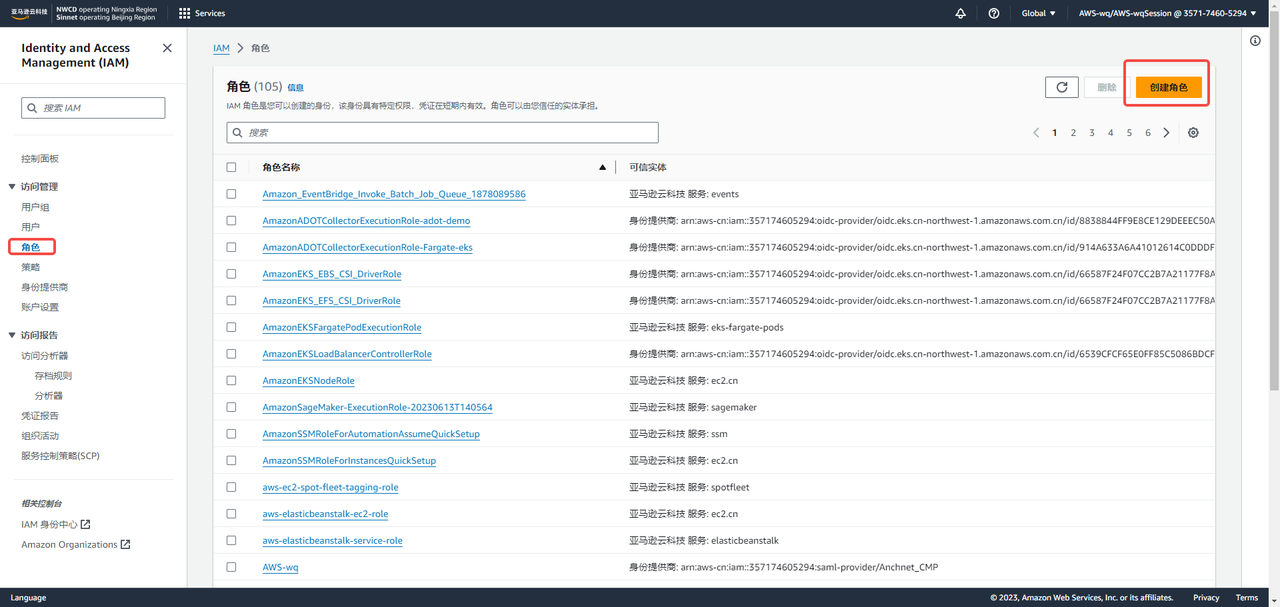Open the Language selector in footer

(x=28, y=598)
